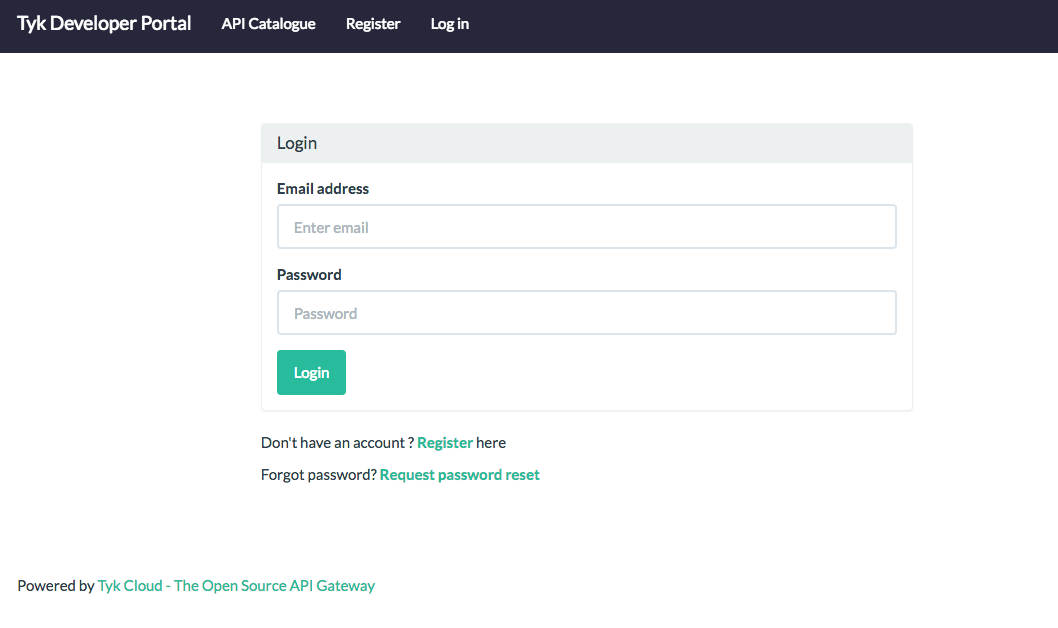Open the Request password reset link

pyautogui.click(x=459, y=474)
